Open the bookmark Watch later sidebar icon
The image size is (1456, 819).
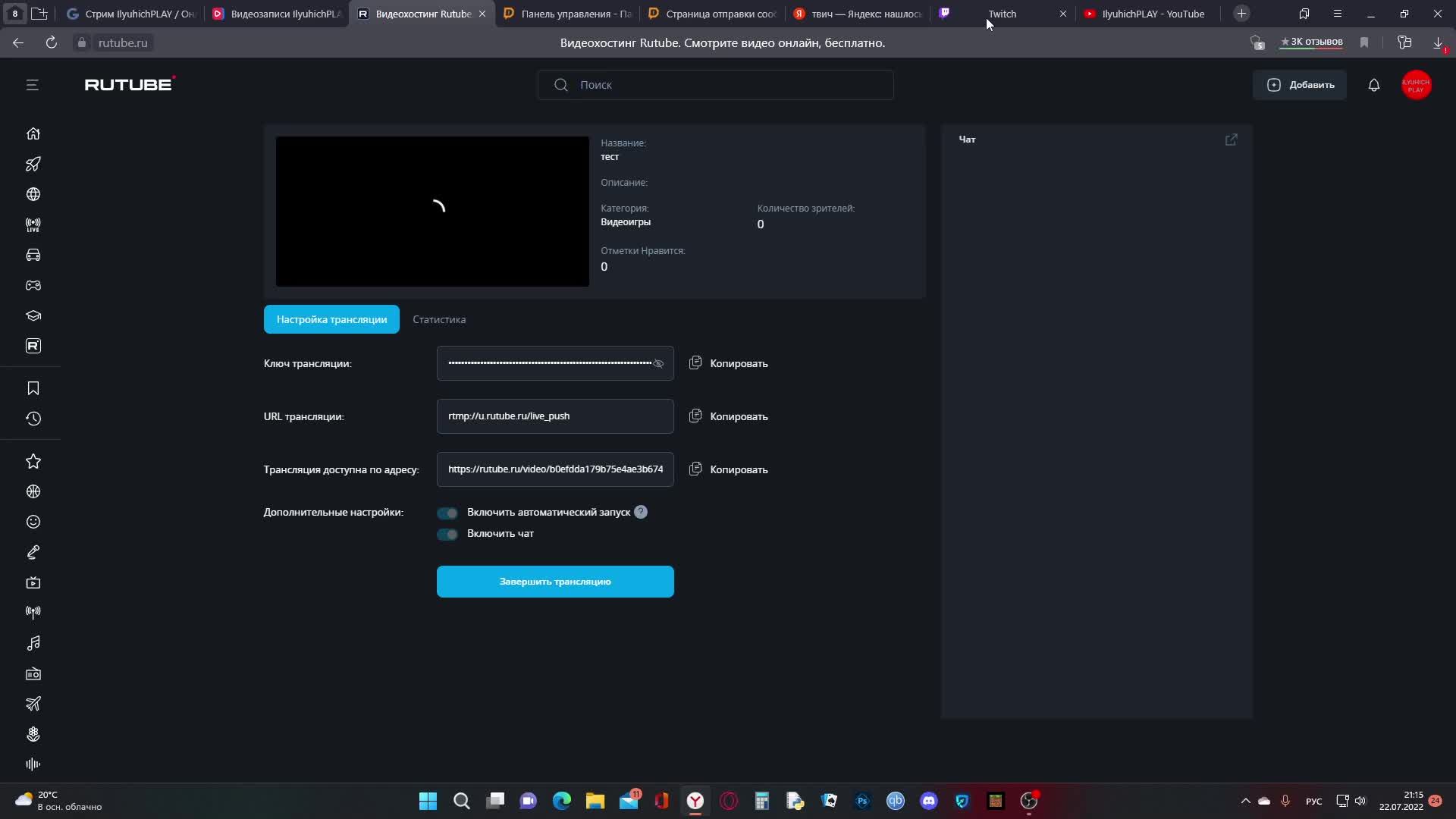click(33, 388)
